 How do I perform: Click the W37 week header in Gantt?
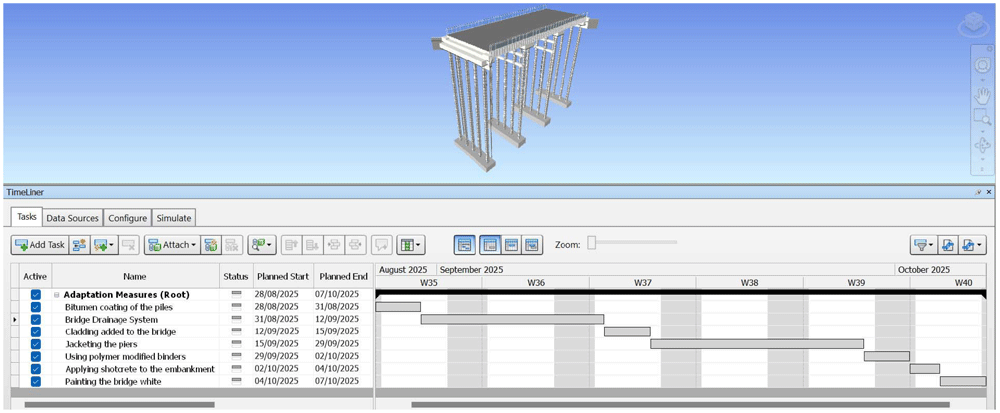(642, 282)
